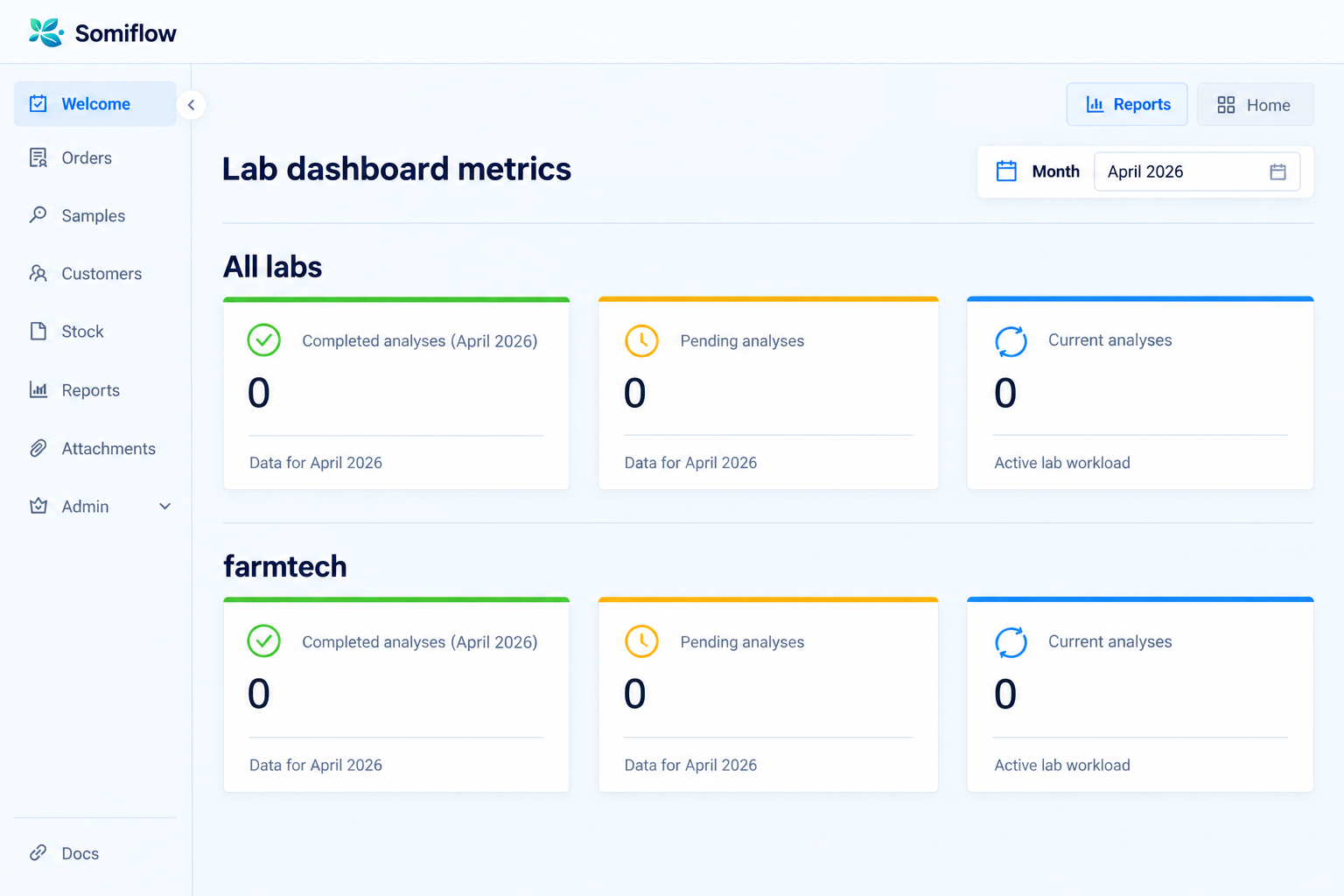1344x896 pixels.
Task: Click the Samples magnifier icon
Action: [x=38, y=215]
